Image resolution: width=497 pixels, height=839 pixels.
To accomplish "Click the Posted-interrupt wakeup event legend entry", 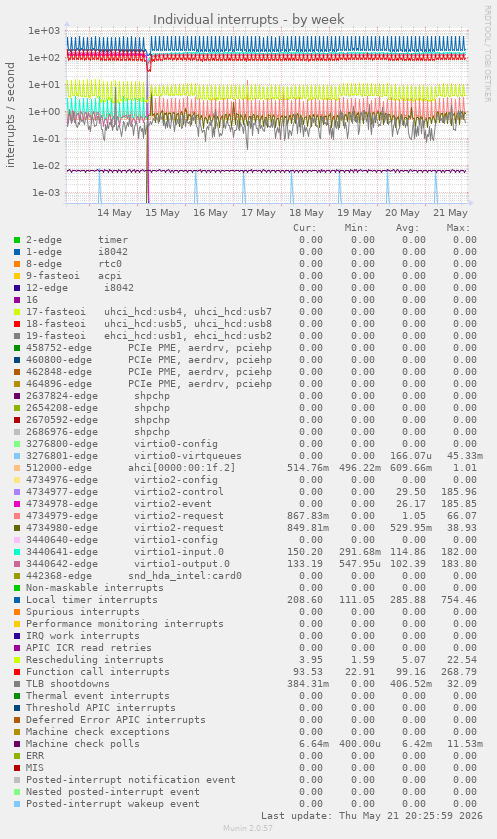I will click(x=113, y=804).
